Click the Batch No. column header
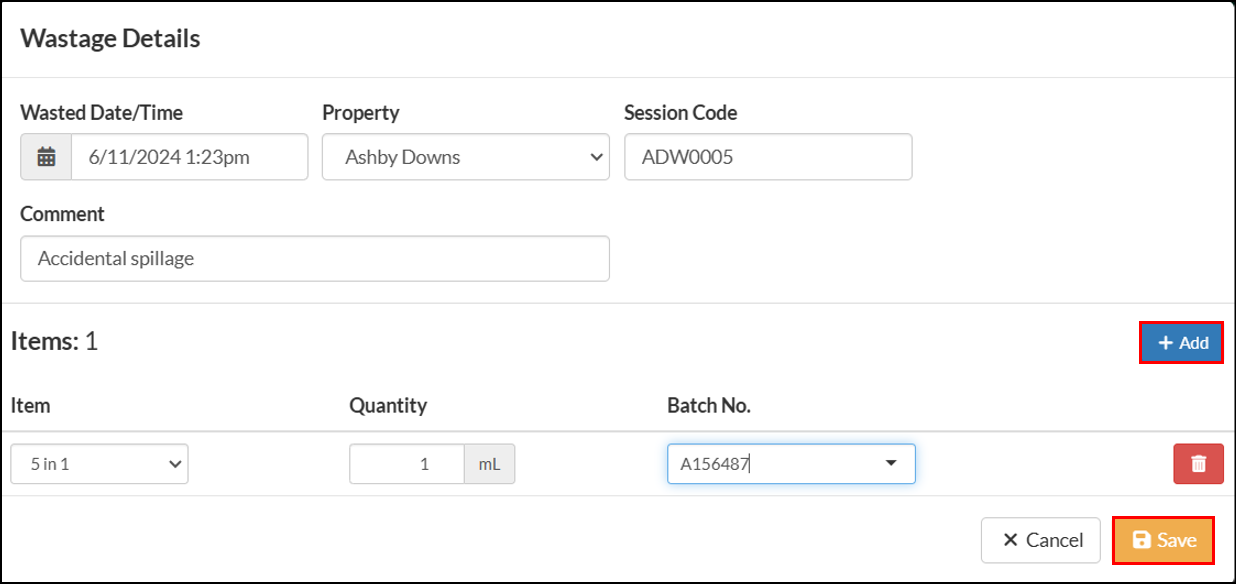 [709, 405]
